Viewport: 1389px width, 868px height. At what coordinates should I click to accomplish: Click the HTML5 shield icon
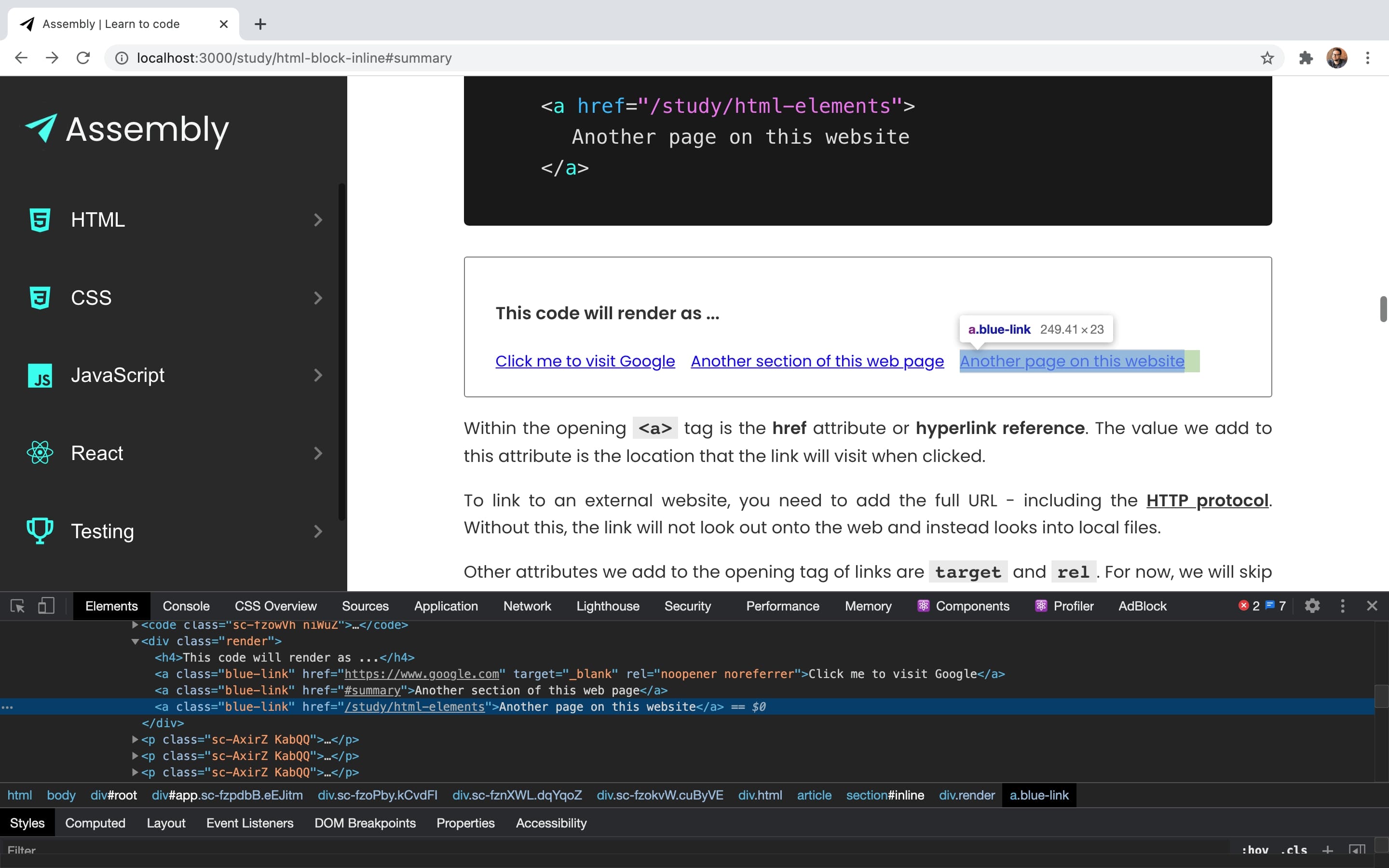click(x=40, y=220)
